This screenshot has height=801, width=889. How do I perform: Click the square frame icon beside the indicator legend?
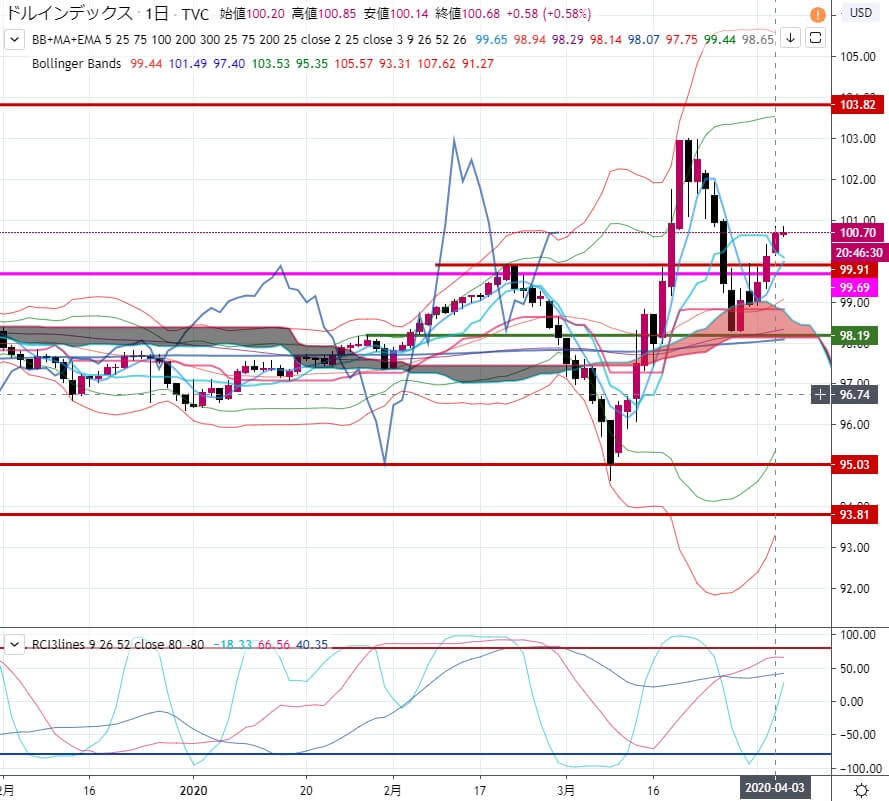click(815, 38)
